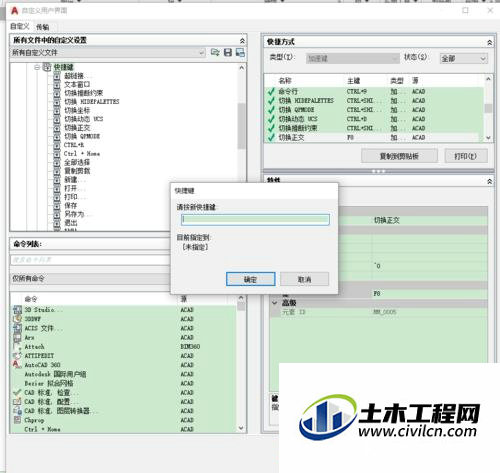Select the AutoCAD 360 command icon

[x=17, y=365]
